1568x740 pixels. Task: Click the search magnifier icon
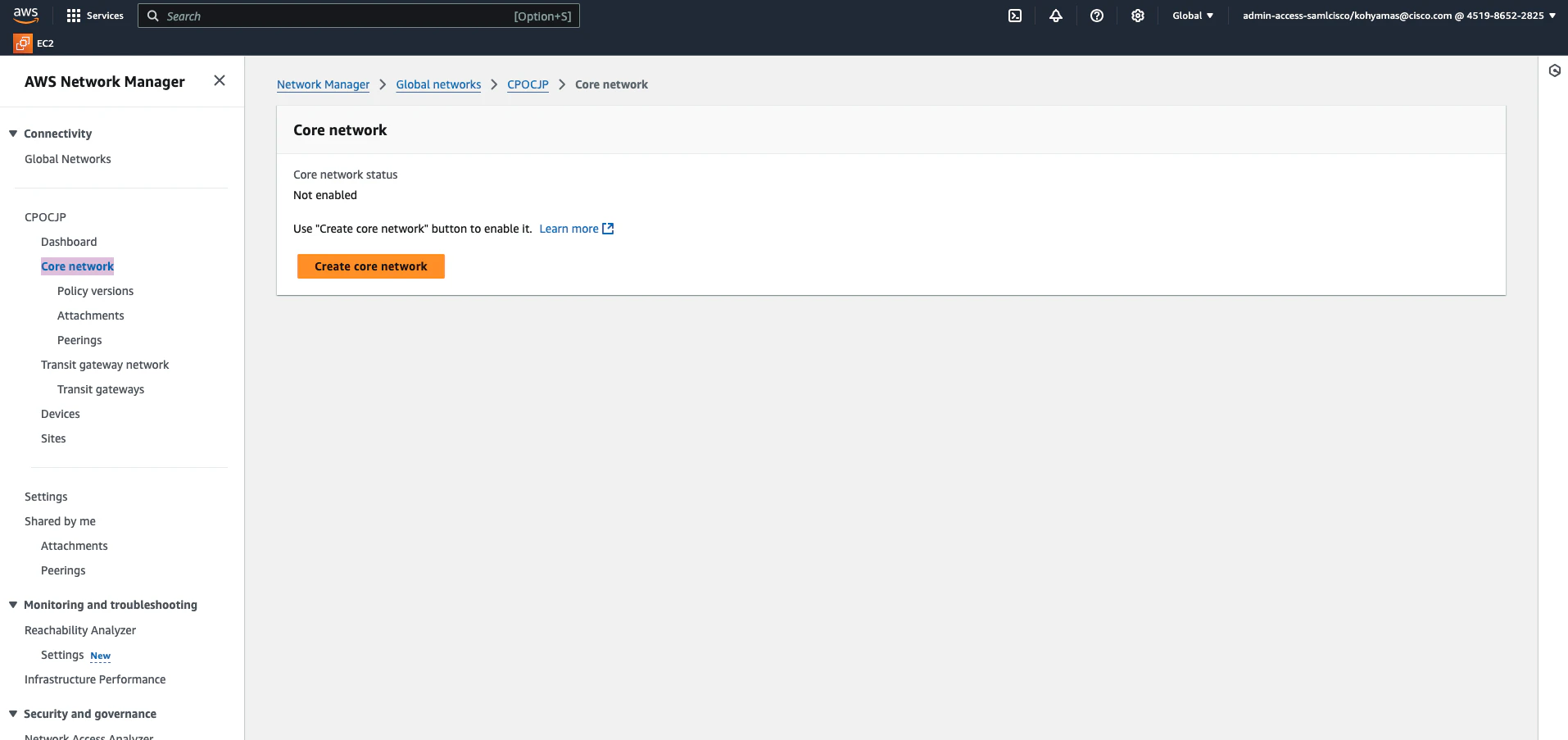coord(153,16)
